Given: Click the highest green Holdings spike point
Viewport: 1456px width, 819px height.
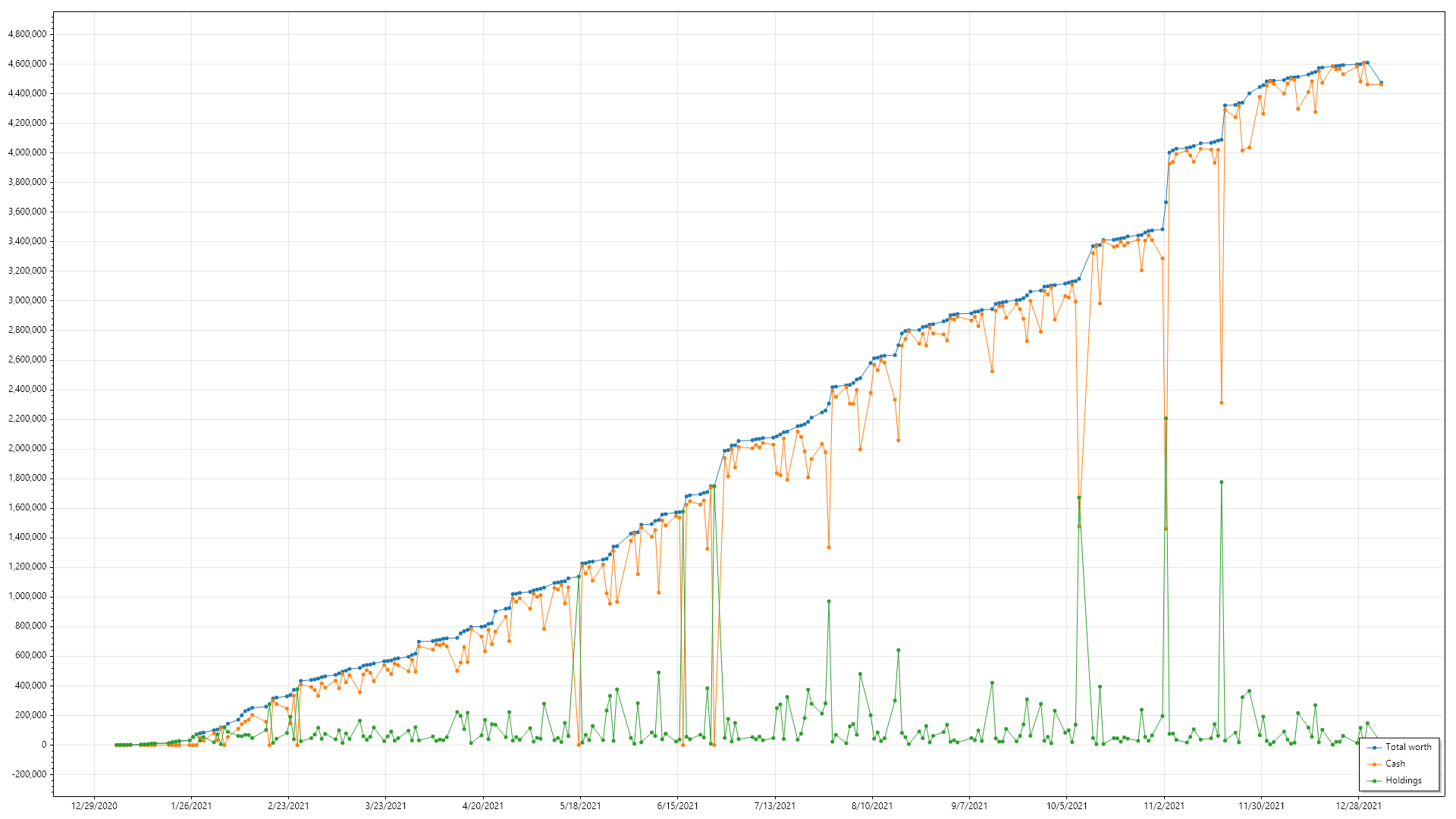Looking at the screenshot, I should pyautogui.click(x=1166, y=419).
